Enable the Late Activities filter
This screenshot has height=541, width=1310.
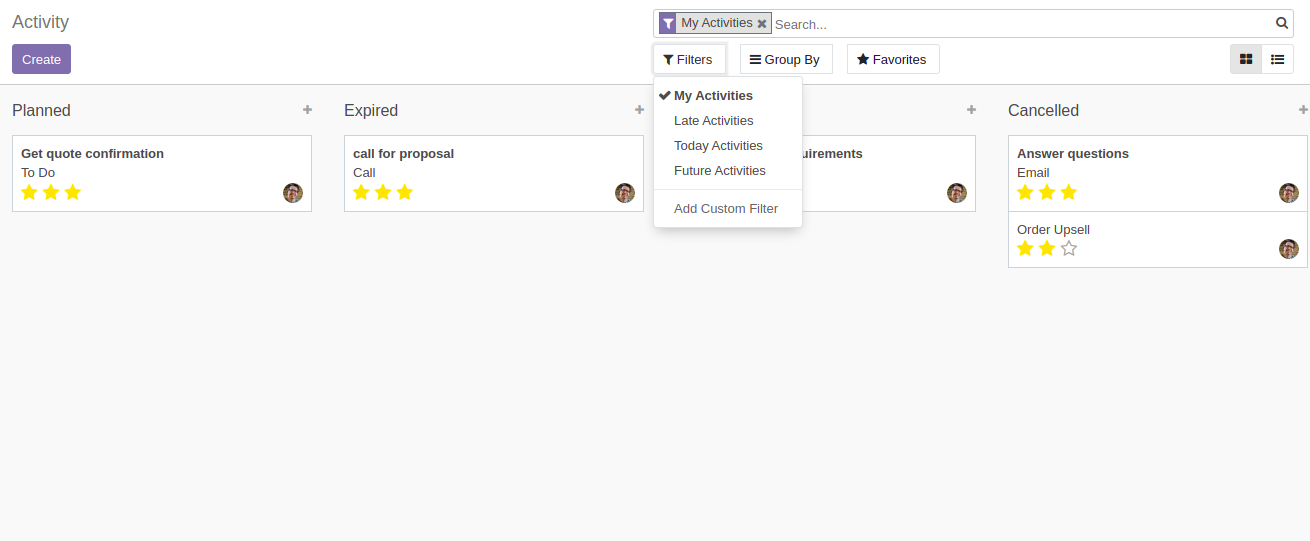[713, 121]
